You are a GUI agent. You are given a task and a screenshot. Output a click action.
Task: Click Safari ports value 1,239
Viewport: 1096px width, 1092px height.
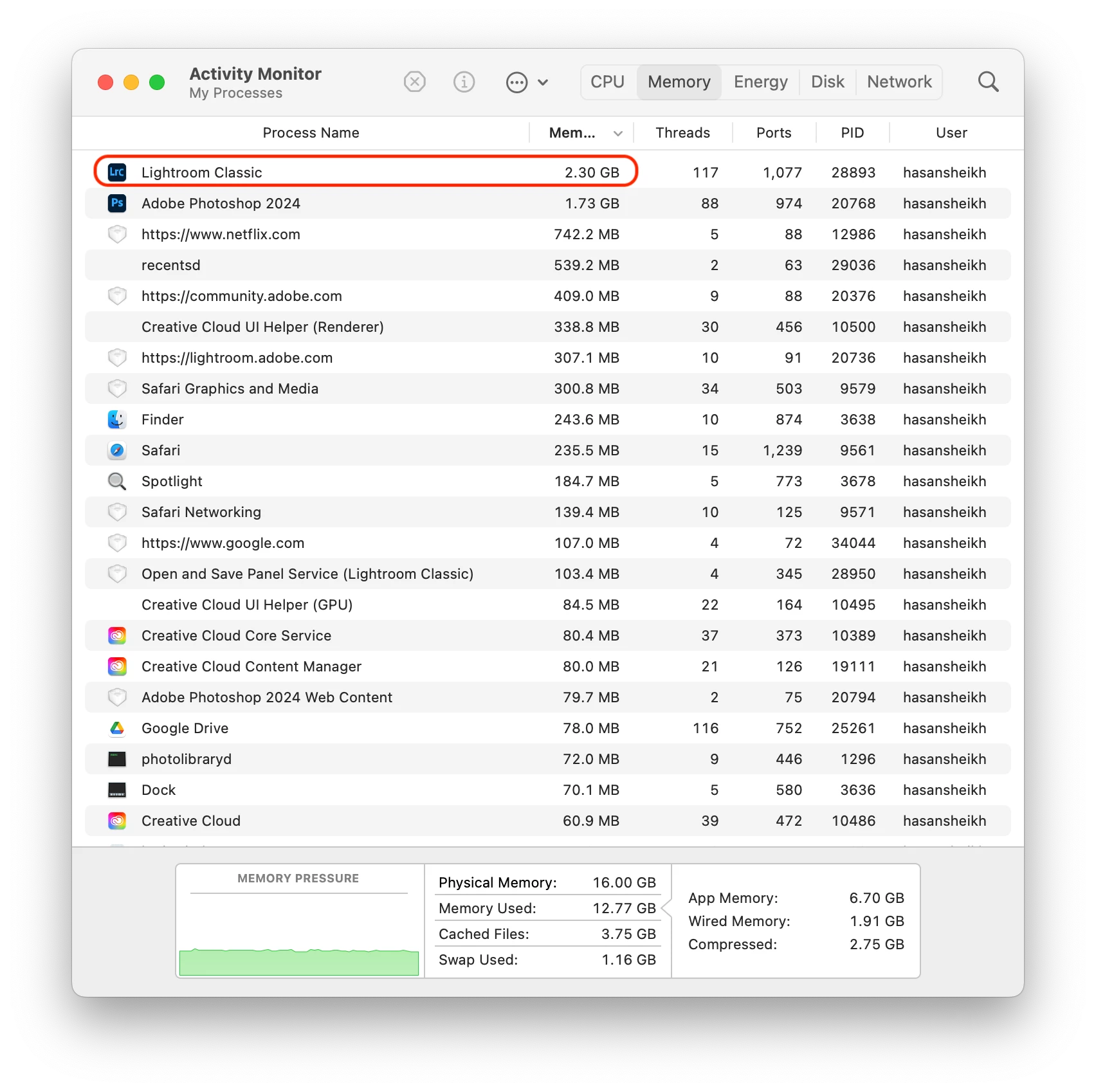[x=782, y=450]
